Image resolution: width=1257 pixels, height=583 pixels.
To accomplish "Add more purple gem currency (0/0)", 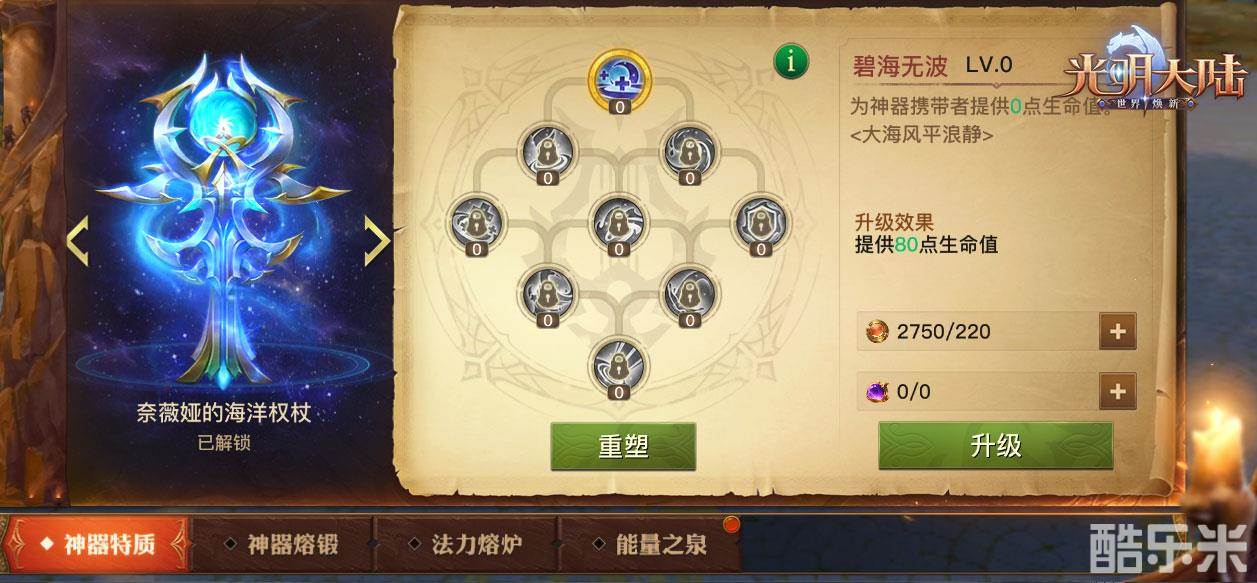I will click(x=1118, y=391).
